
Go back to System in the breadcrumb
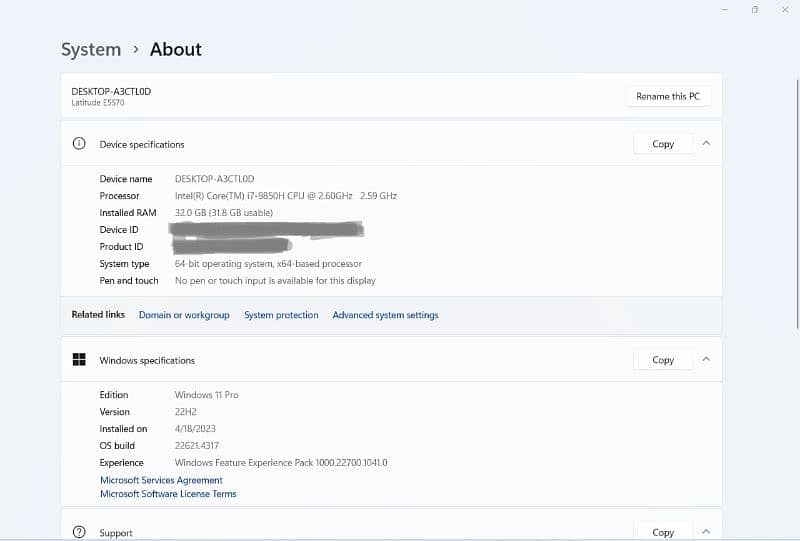[x=91, y=49]
